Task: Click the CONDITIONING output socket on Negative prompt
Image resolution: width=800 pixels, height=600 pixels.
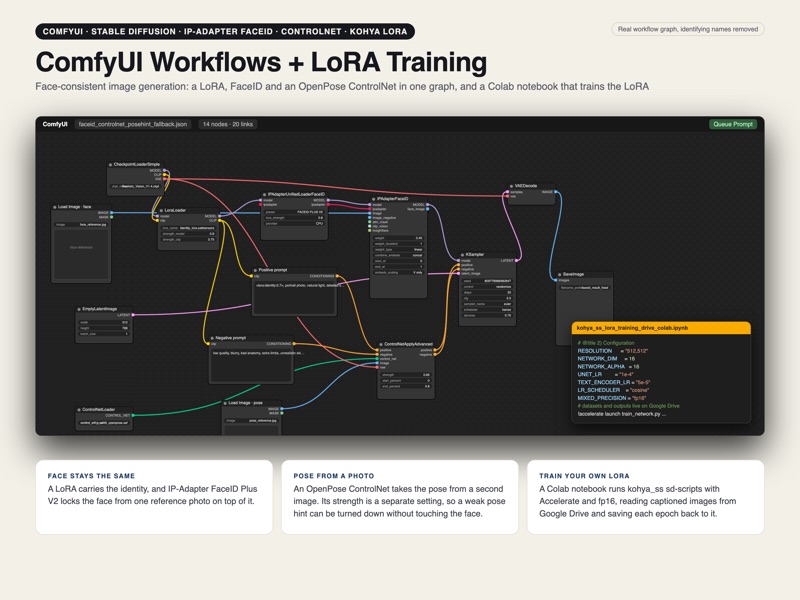Action: coord(294,344)
